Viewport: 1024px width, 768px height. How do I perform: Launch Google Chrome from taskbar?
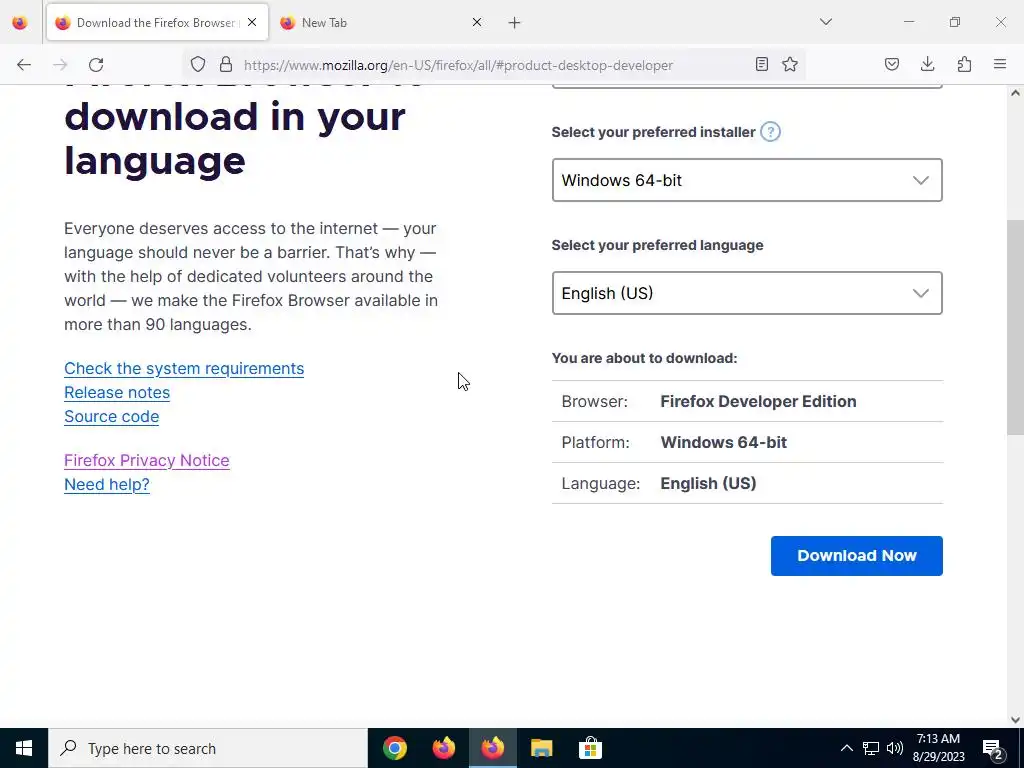[x=395, y=748]
